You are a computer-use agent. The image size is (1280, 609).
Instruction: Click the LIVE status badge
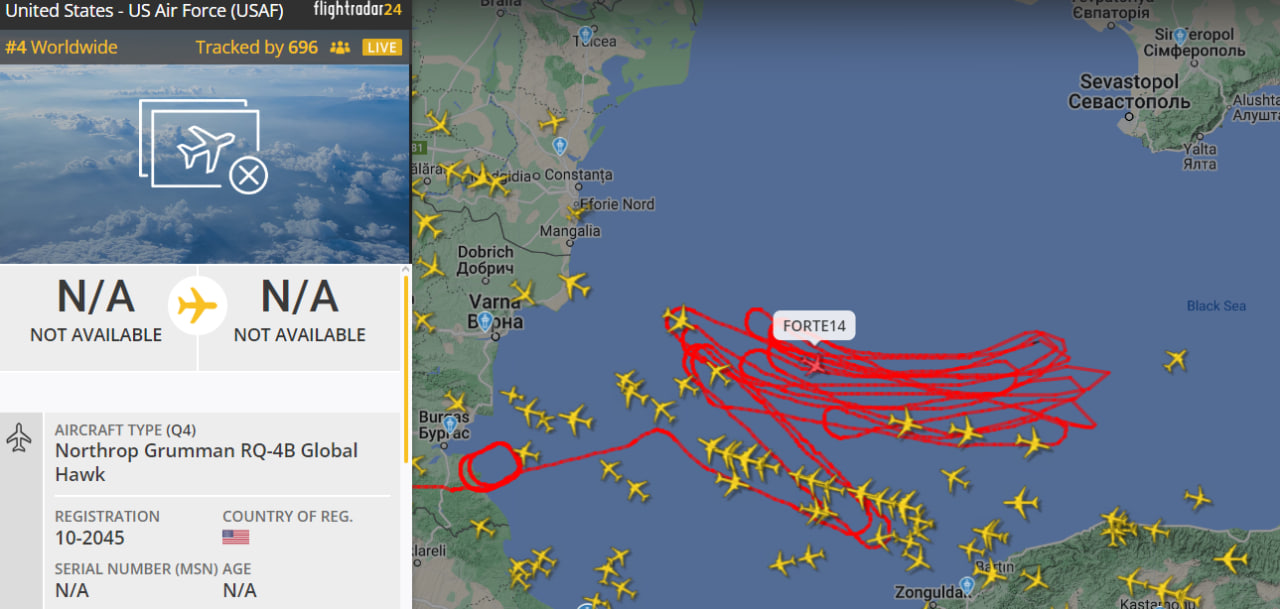(382, 47)
